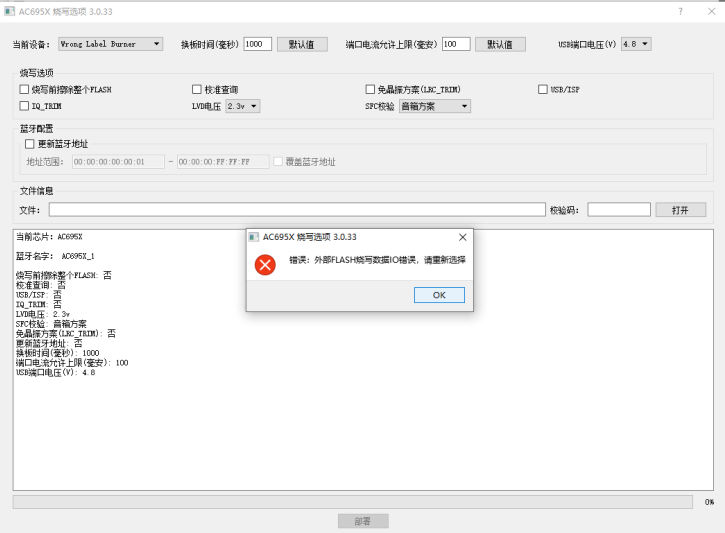Click 默认值 button next to 端口电流允许上限
Screen dimensions: 725x533
500,44
